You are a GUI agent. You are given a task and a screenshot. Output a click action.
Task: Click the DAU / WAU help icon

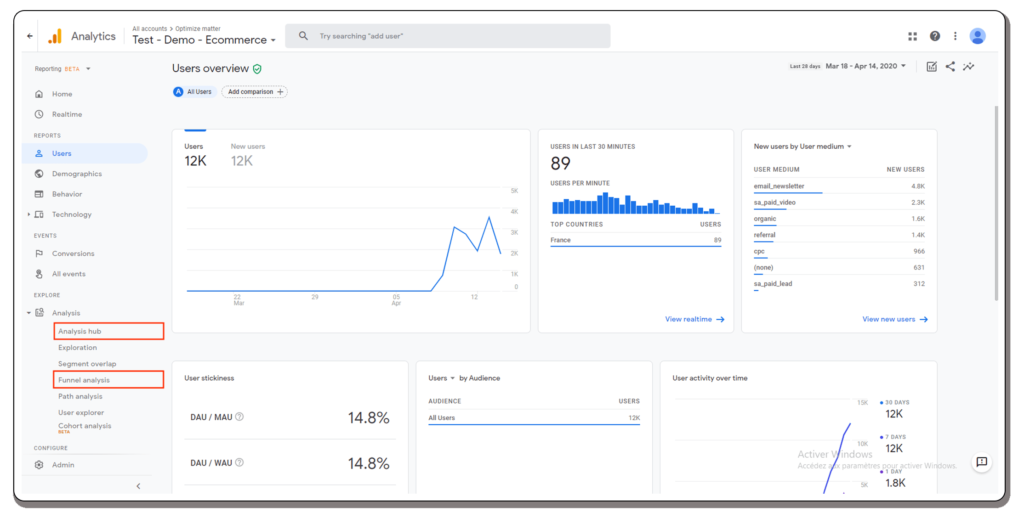240,462
